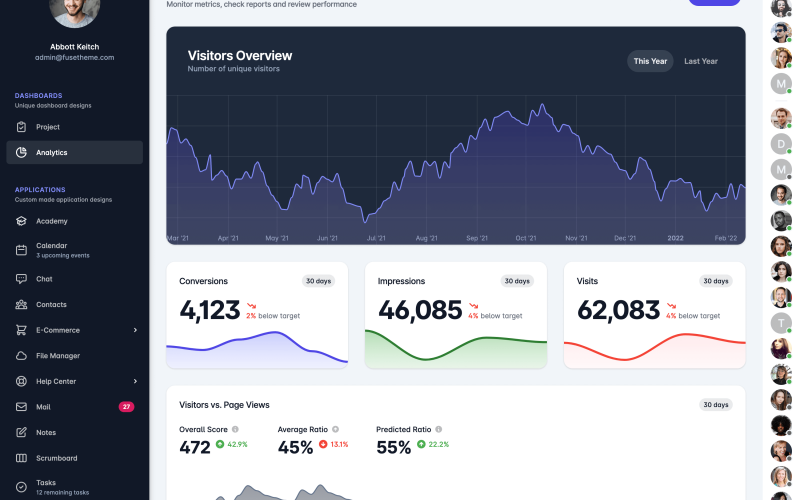Click the Average Ratio info icon
The width and height of the screenshot is (800, 500).
335,429
